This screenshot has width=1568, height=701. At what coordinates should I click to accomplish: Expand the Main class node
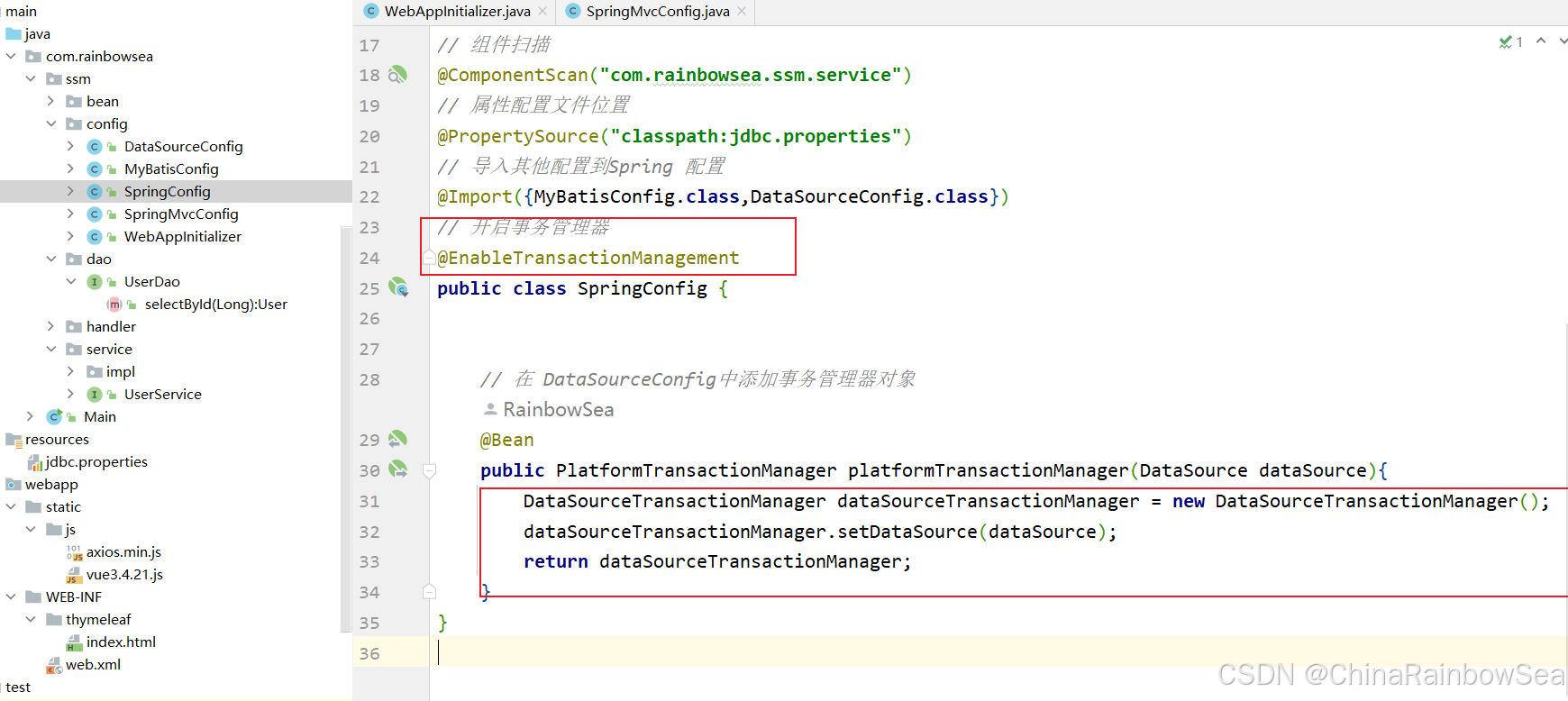[31, 416]
